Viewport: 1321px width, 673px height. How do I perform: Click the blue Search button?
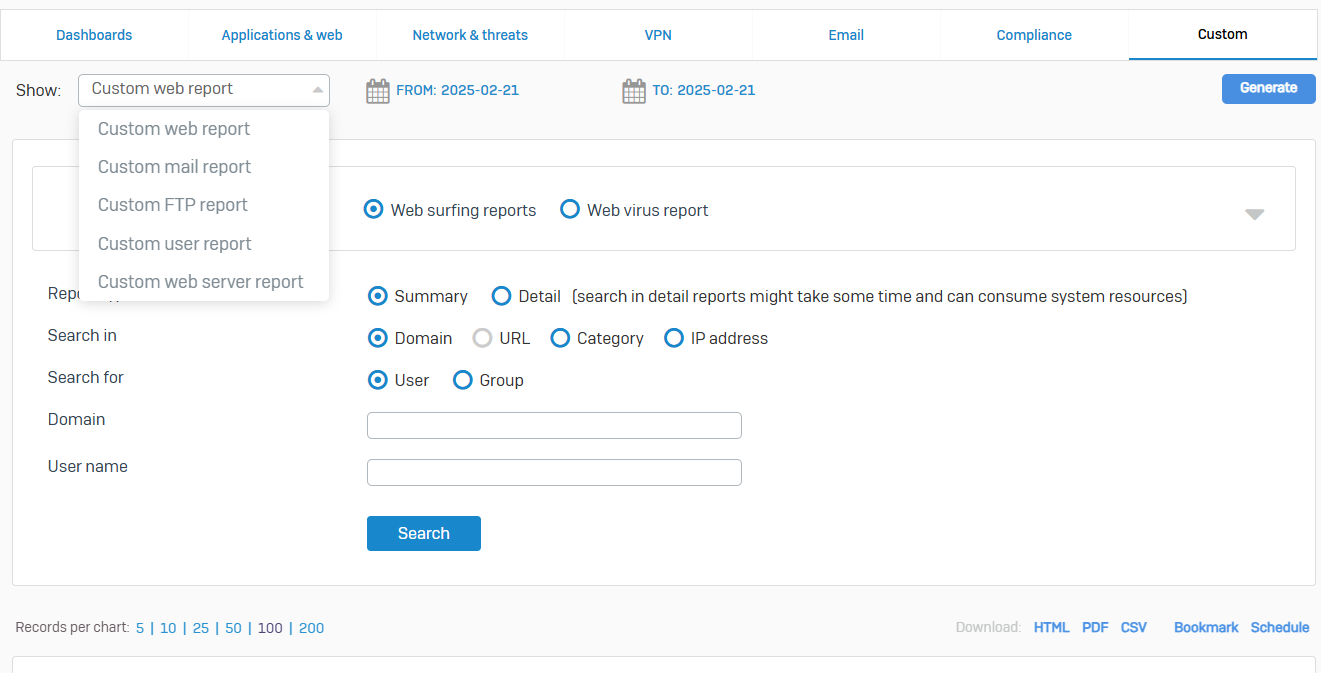click(x=423, y=533)
